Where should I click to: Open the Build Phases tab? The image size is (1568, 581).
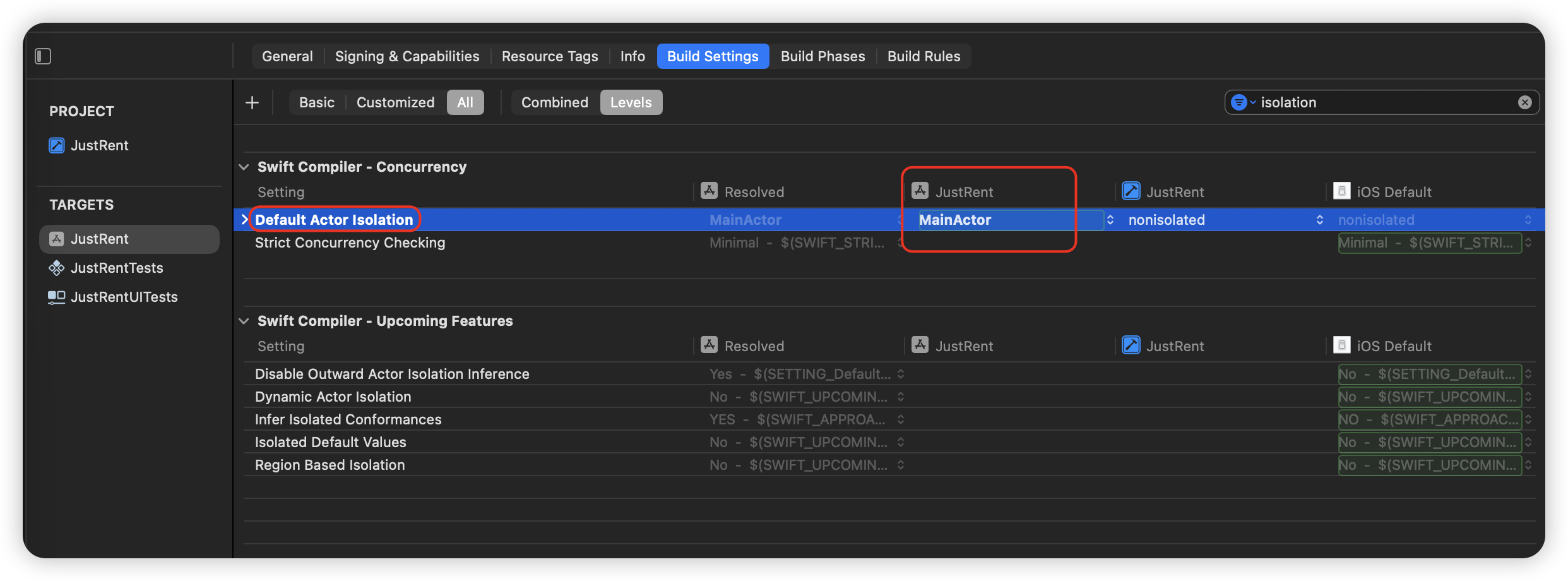(823, 56)
